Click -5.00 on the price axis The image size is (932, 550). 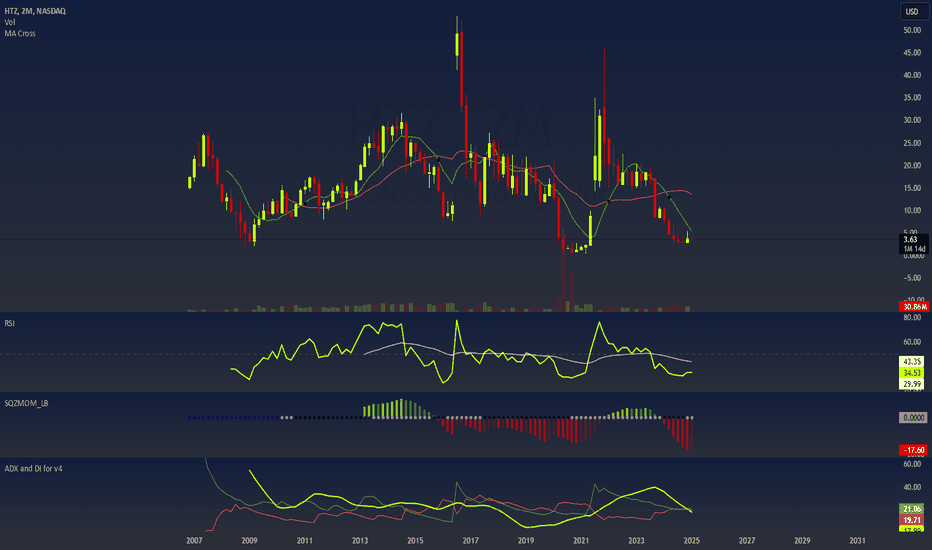(x=912, y=278)
